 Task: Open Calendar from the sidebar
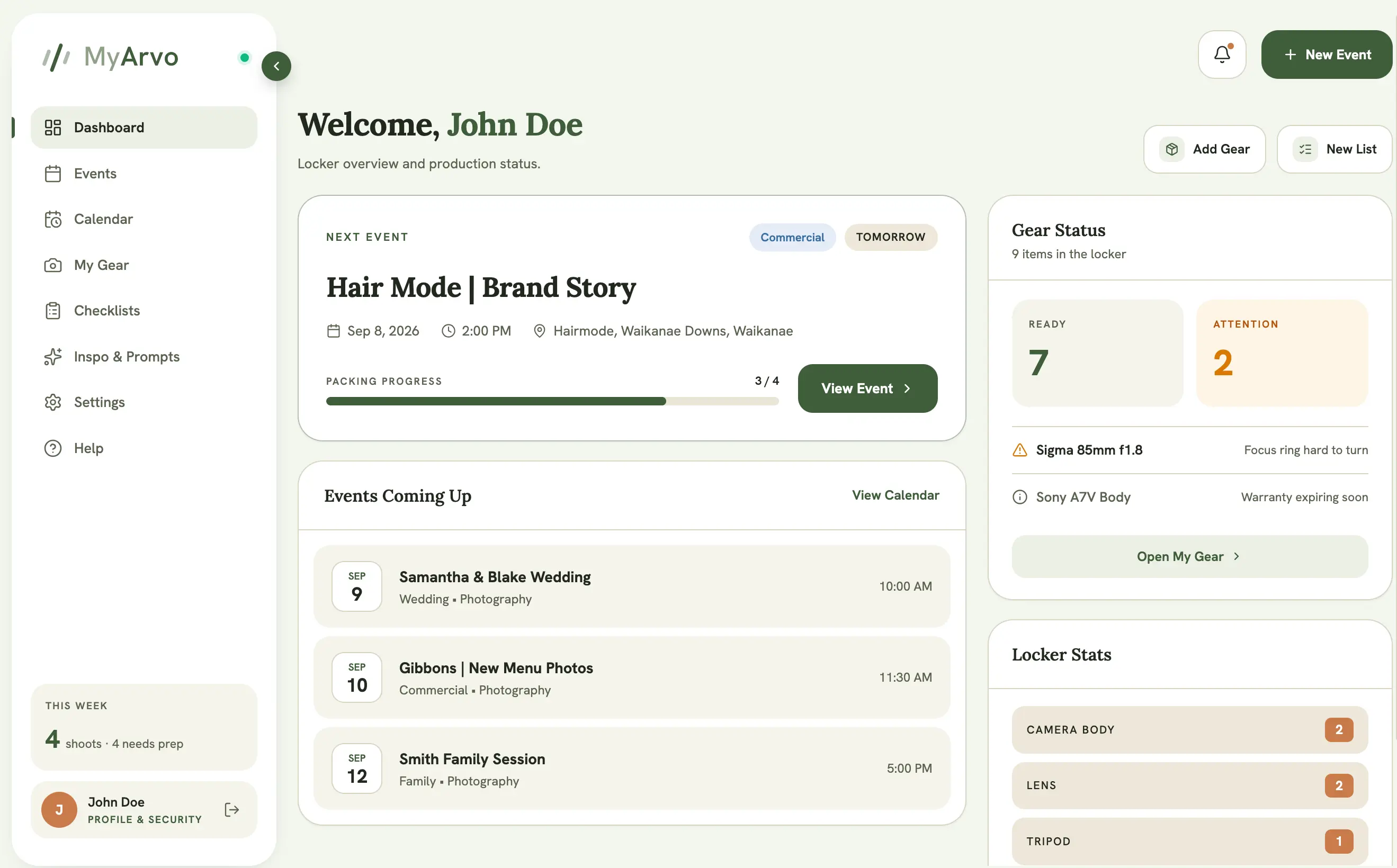coord(144,219)
